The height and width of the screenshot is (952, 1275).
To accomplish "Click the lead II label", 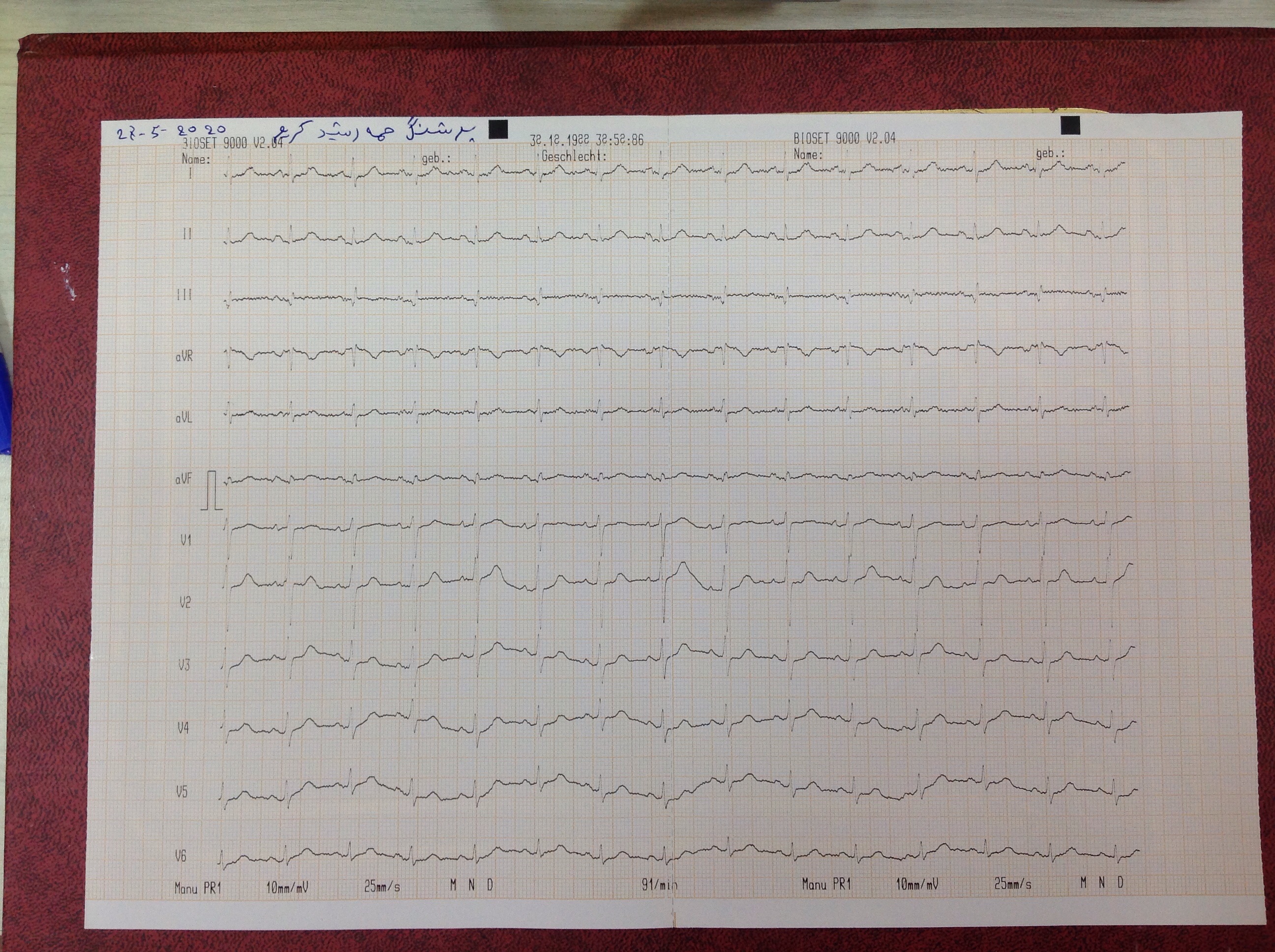I will pos(187,234).
